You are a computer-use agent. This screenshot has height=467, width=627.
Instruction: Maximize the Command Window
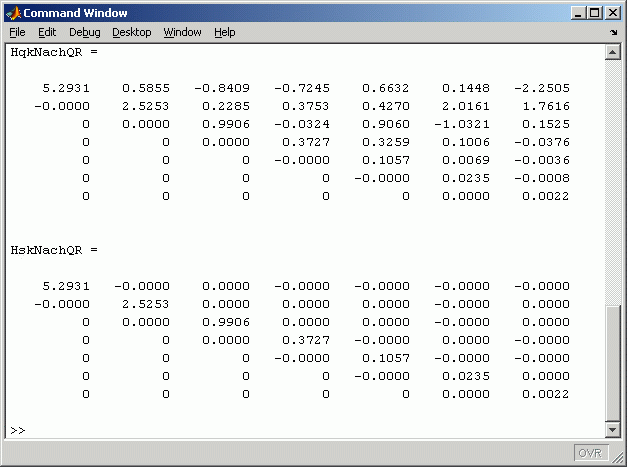coord(597,13)
